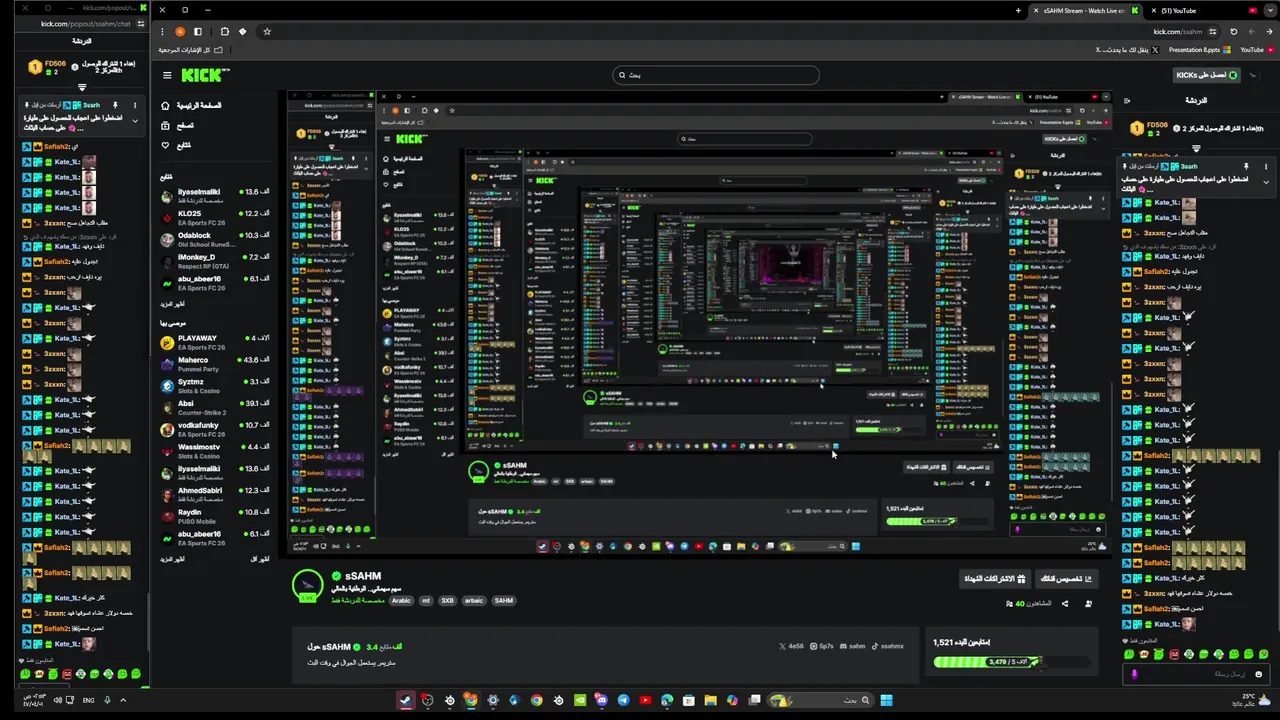The width and height of the screenshot is (1280, 720).
Task: Click purple icon in chat message box
Action: pos(1134,674)
